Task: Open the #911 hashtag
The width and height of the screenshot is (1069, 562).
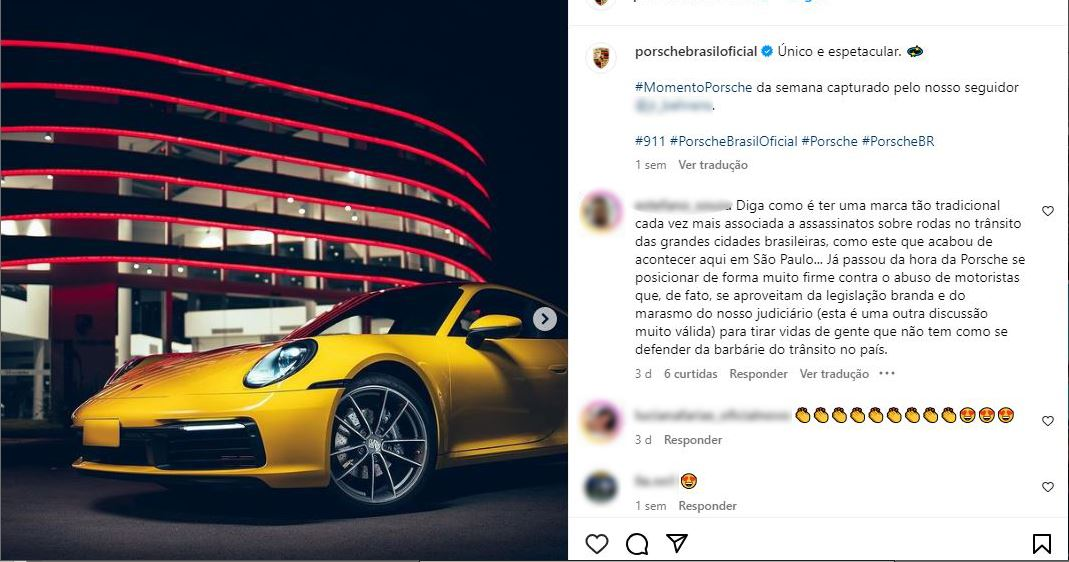Action: point(650,141)
